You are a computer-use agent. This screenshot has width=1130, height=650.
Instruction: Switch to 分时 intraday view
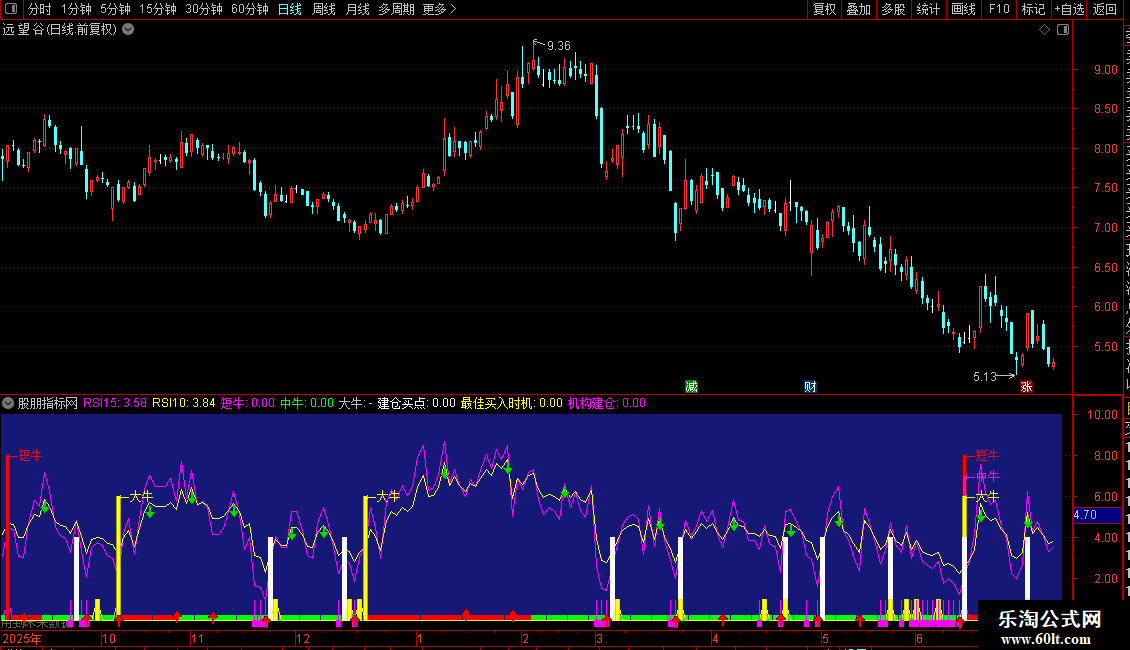tap(40, 9)
